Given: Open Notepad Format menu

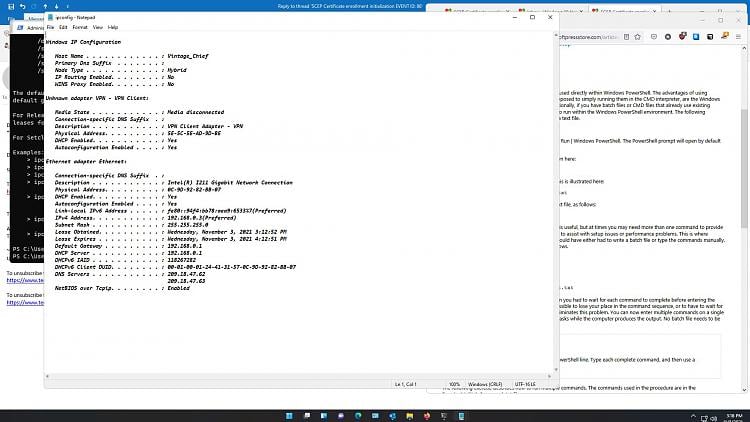Looking at the screenshot, I should (80, 27).
